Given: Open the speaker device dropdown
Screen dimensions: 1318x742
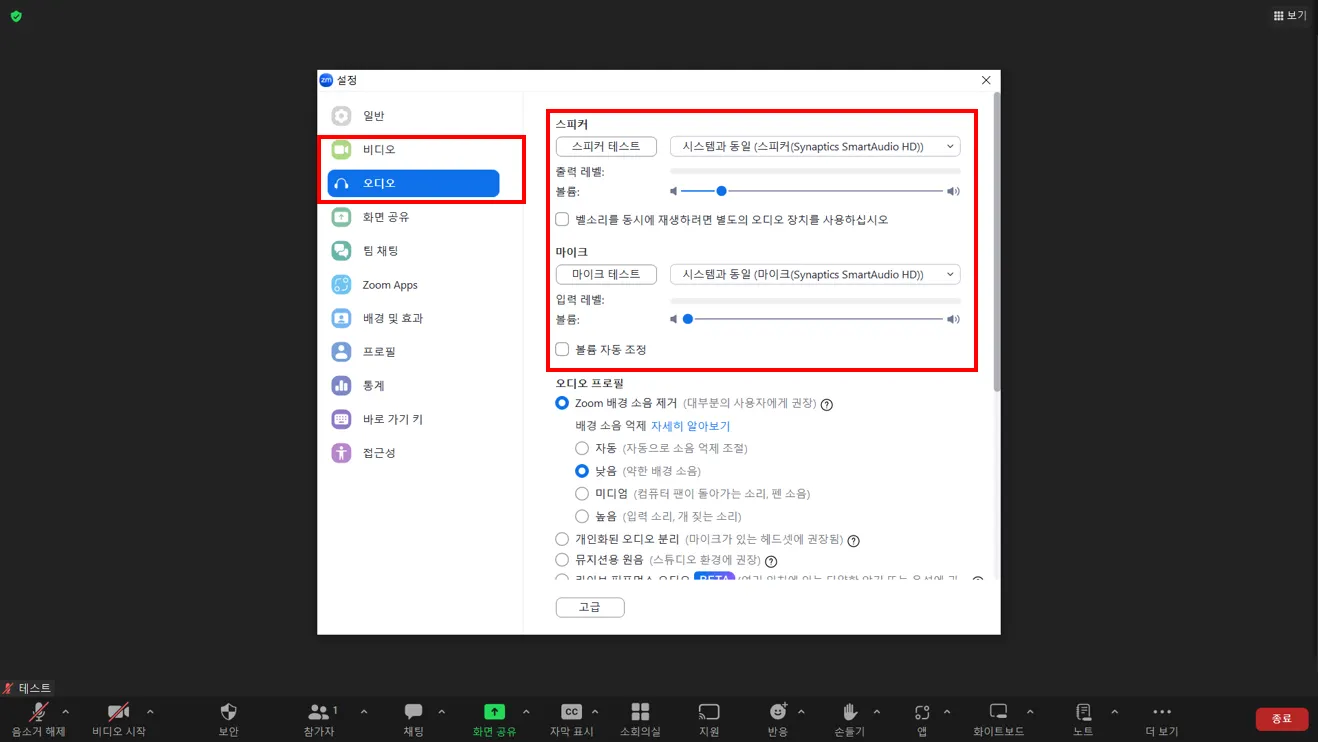Looking at the screenshot, I should pos(815,146).
